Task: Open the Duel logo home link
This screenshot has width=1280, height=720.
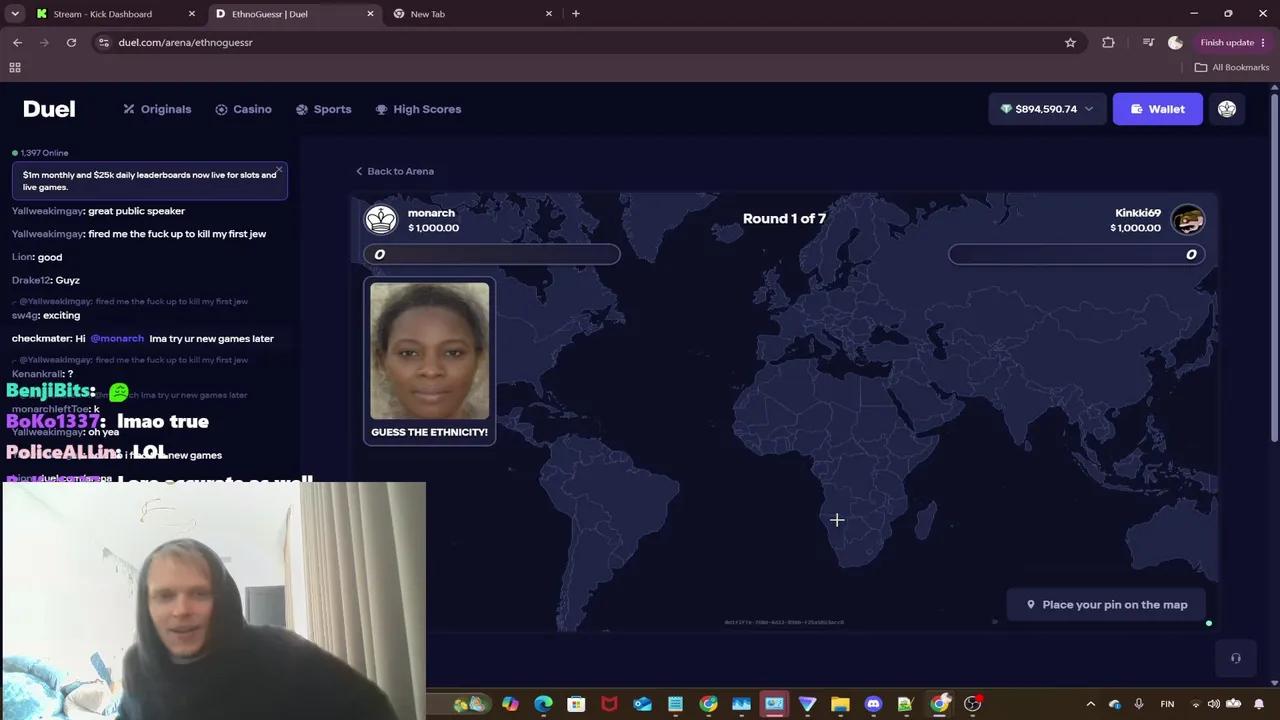Action: click(x=49, y=109)
